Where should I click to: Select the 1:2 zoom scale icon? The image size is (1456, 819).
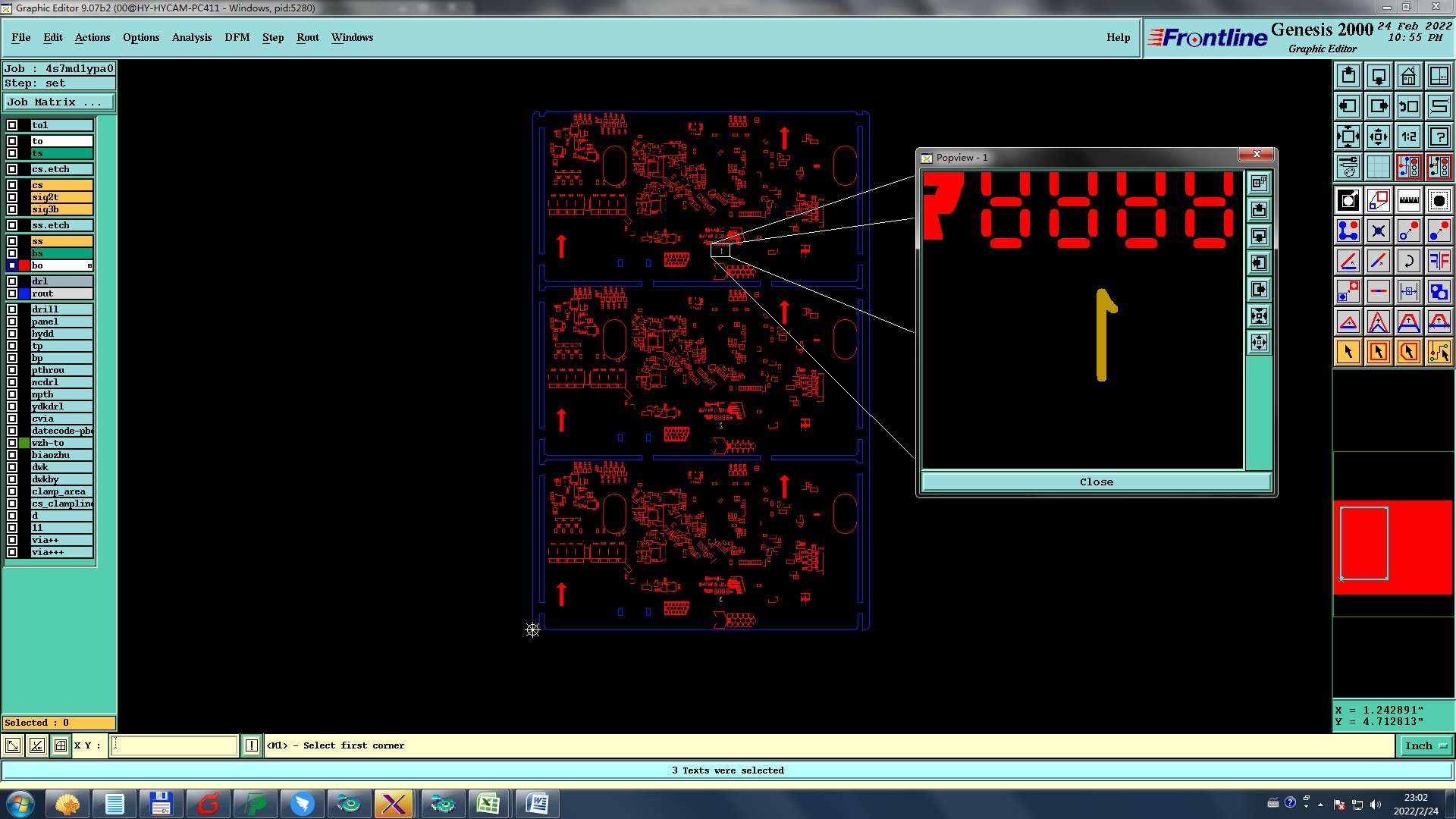[1408, 136]
